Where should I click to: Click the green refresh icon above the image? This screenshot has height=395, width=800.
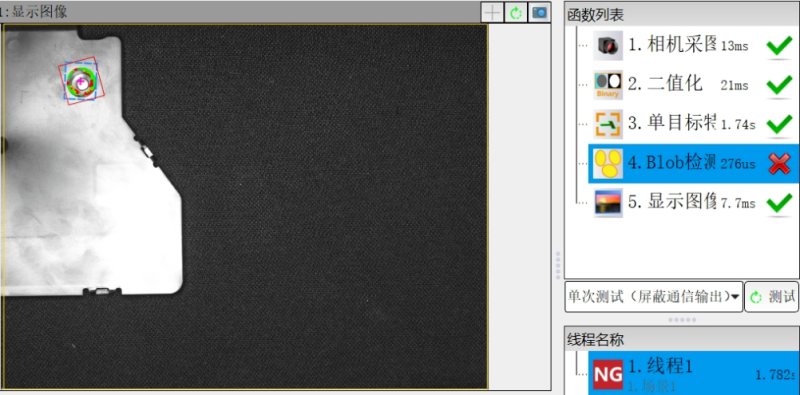point(516,12)
